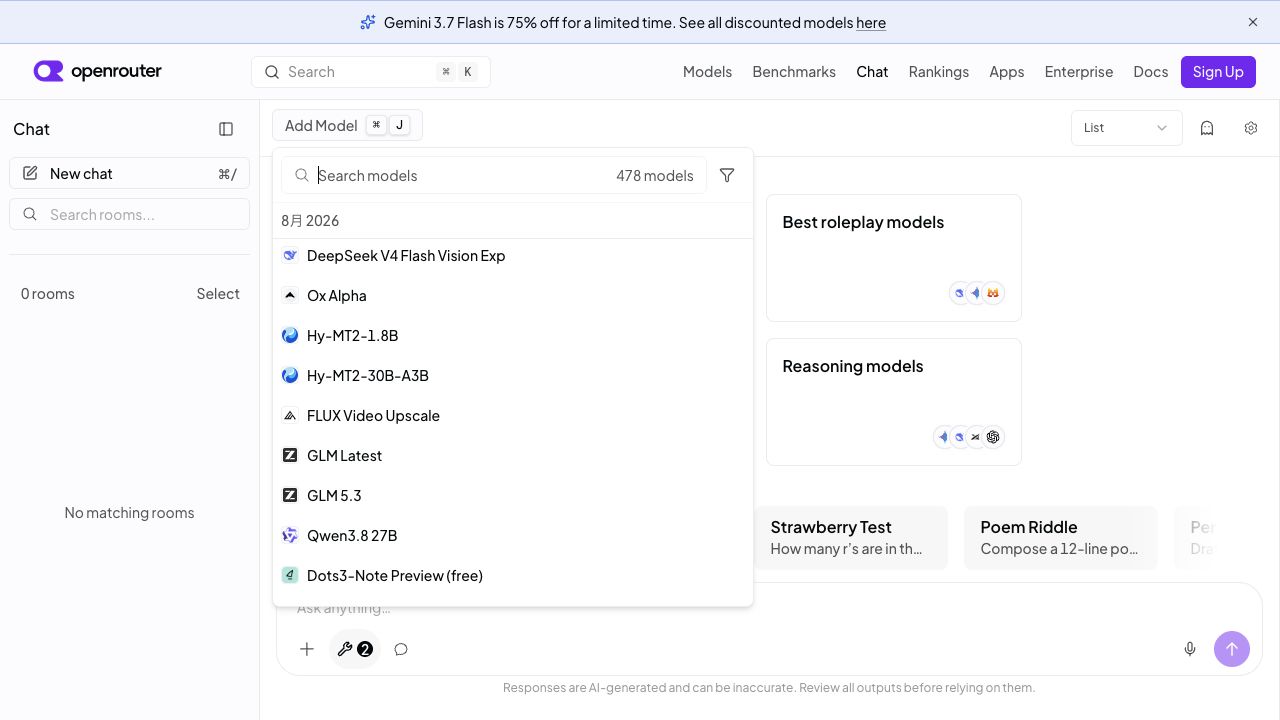Pick Hy-MT2-1.8B from the list
This screenshot has height=720, width=1280.
(512, 335)
